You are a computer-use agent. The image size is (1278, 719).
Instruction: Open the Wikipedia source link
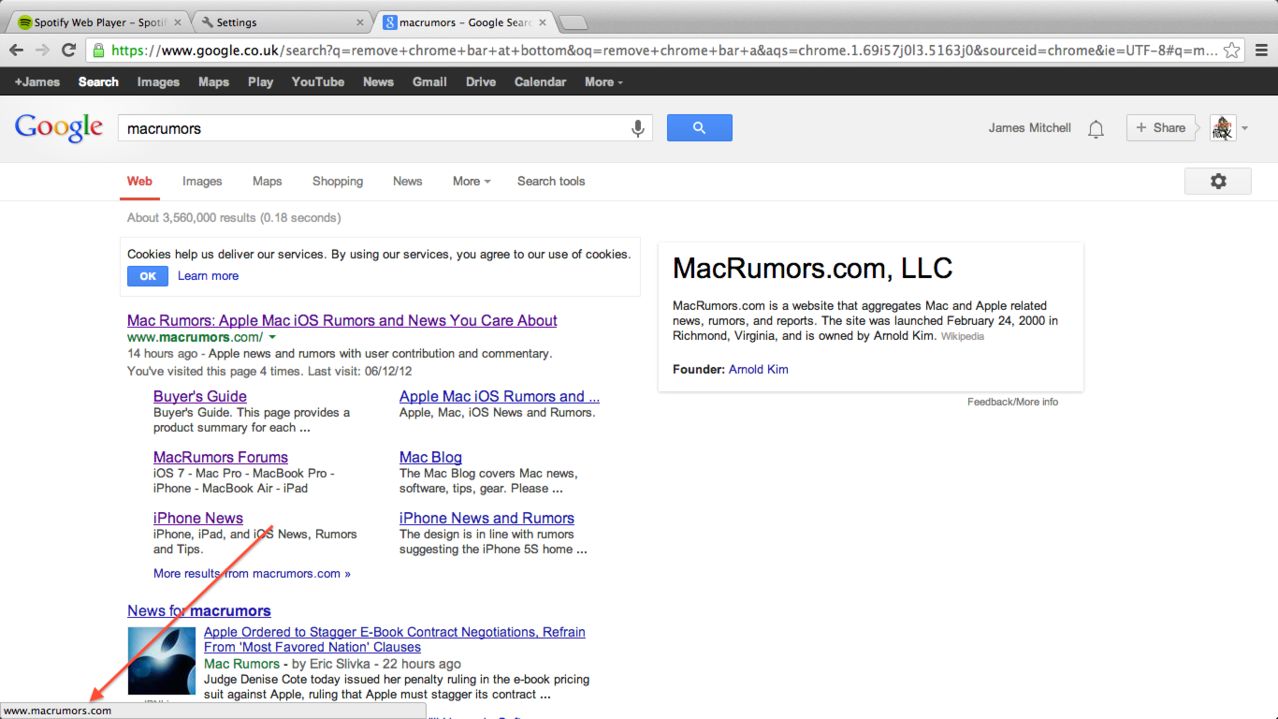(962, 336)
